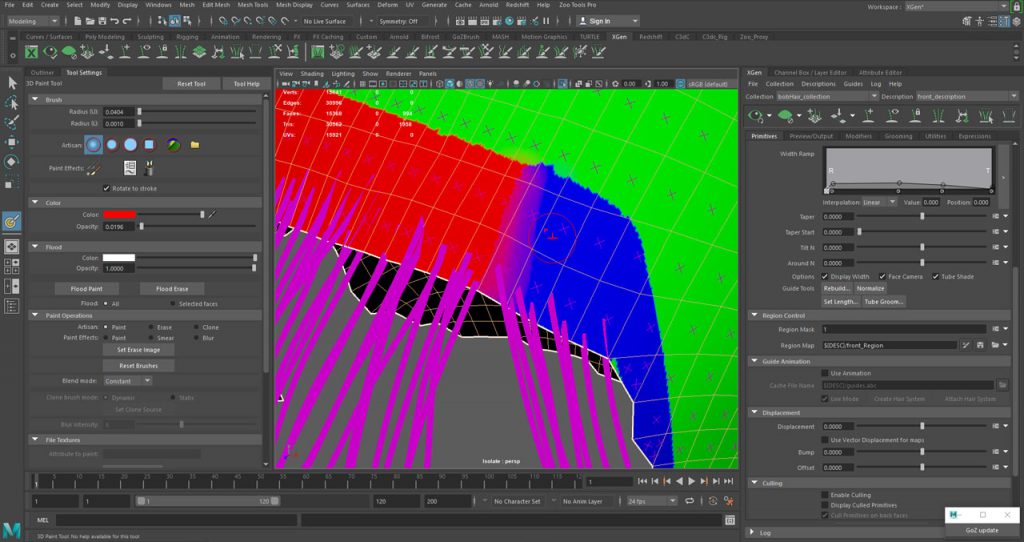This screenshot has height=542, width=1024.
Task: Click the color eyedropper next to Color slider
Action: [x=212, y=214]
